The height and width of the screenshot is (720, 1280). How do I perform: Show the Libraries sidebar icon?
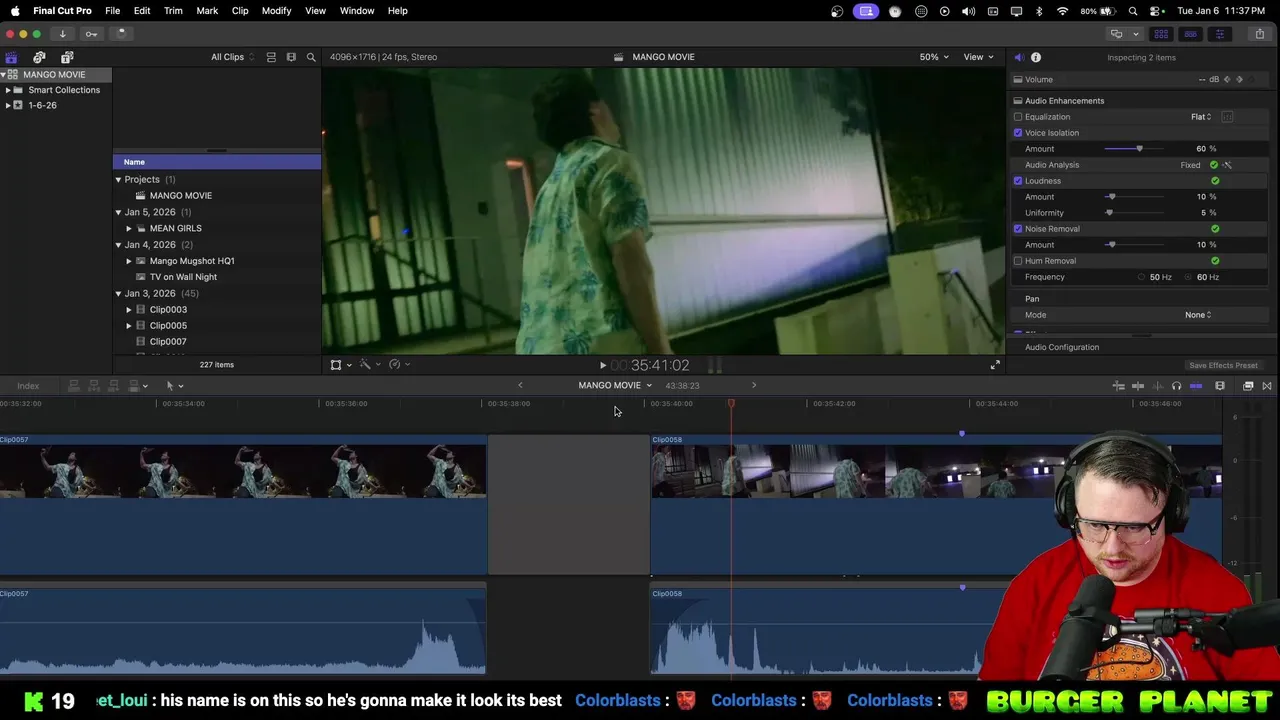coord(11,57)
